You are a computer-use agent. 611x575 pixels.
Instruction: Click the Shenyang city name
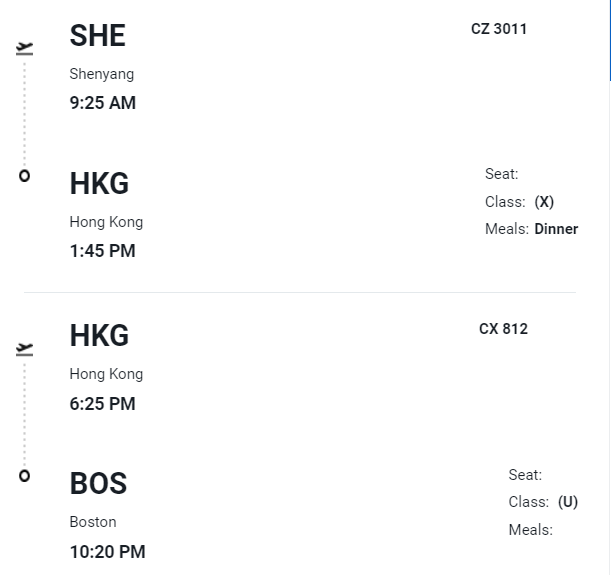tap(101, 74)
